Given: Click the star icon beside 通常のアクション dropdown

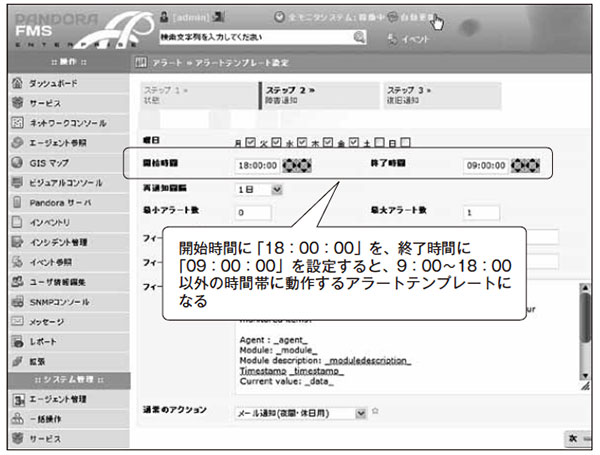Looking at the screenshot, I should coord(375,411).
